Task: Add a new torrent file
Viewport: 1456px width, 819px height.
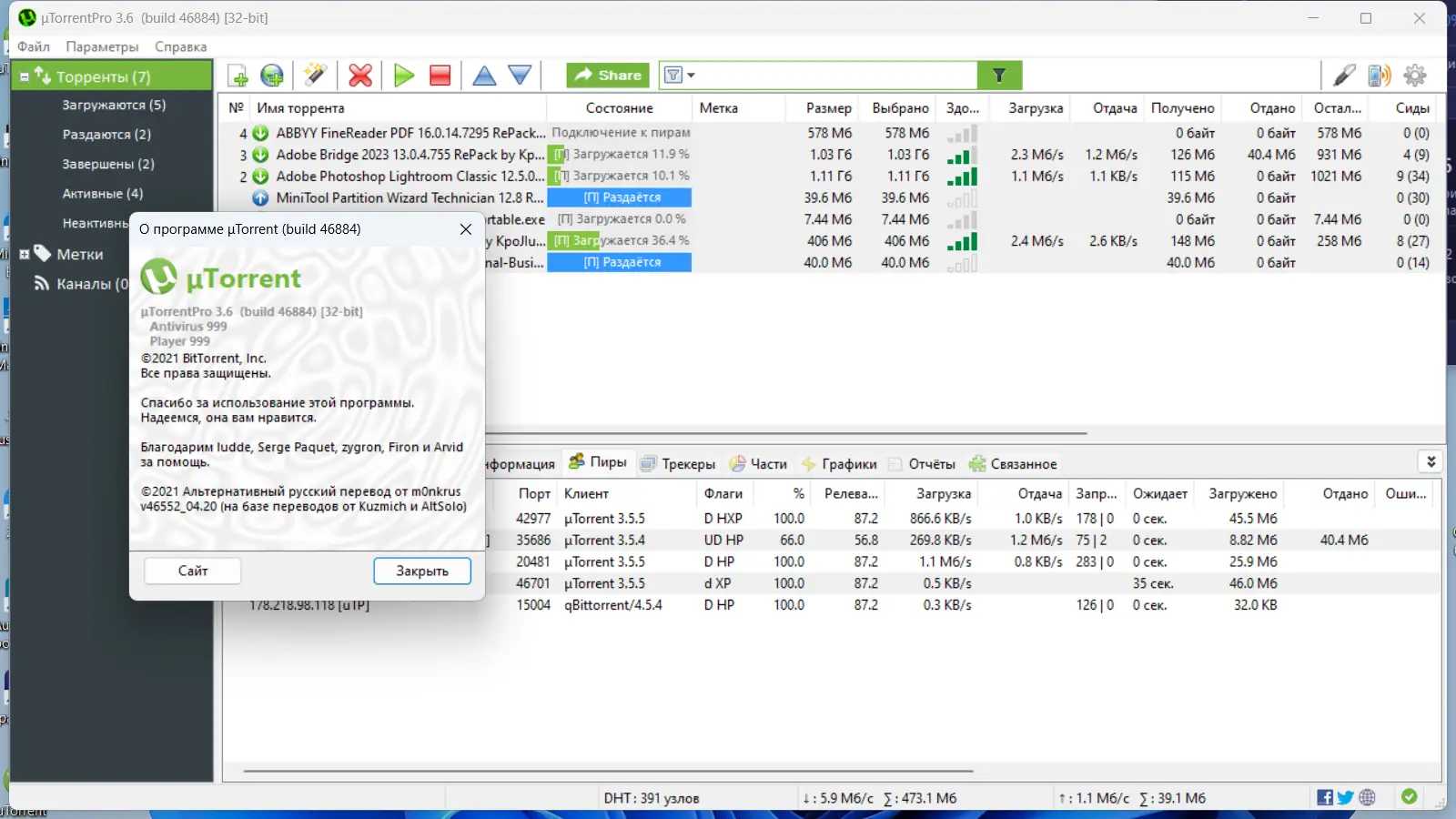Action: click(x=238, y=76)
